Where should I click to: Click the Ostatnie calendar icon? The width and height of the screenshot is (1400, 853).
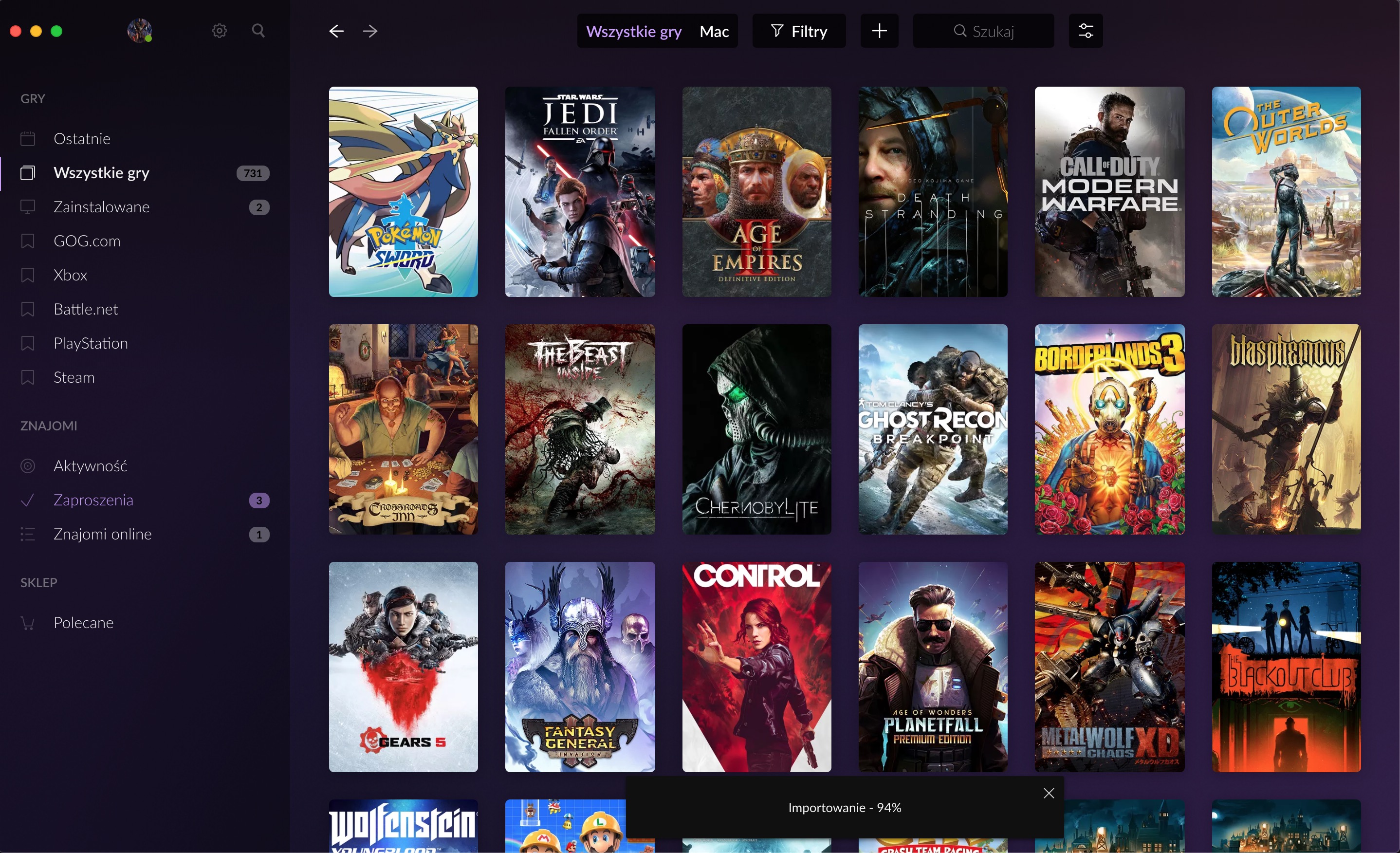[x=28, y=139]
